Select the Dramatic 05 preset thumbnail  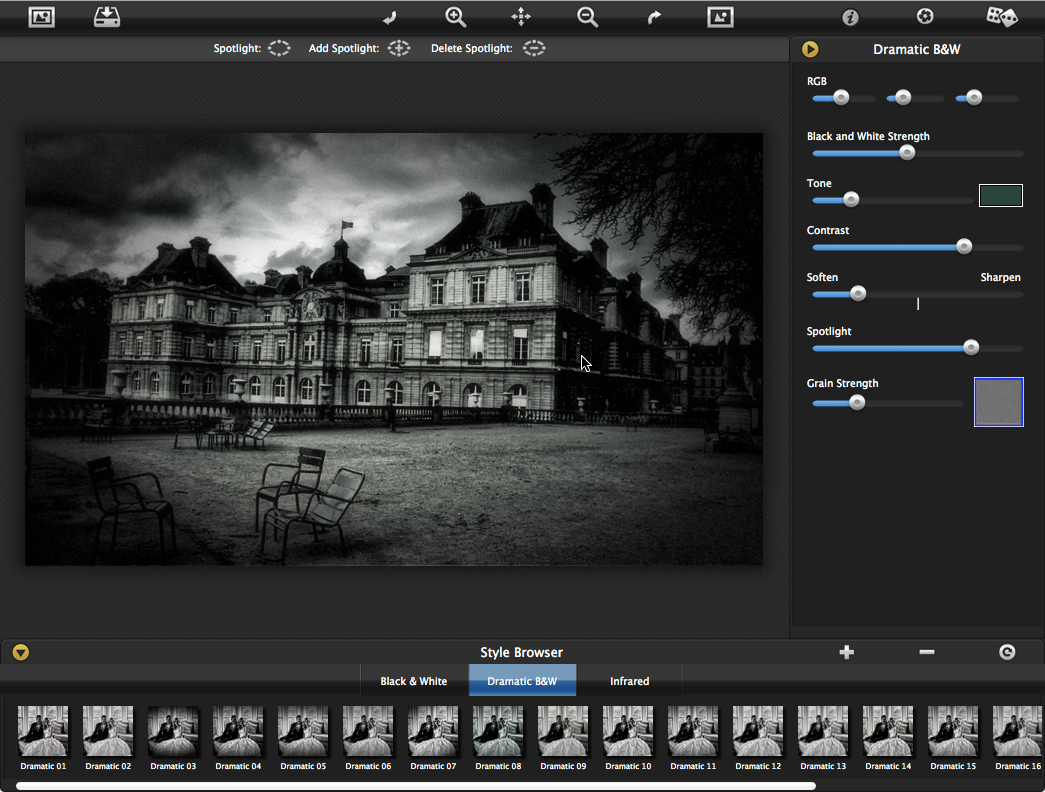pyautogui.click(x=302, y=731)
